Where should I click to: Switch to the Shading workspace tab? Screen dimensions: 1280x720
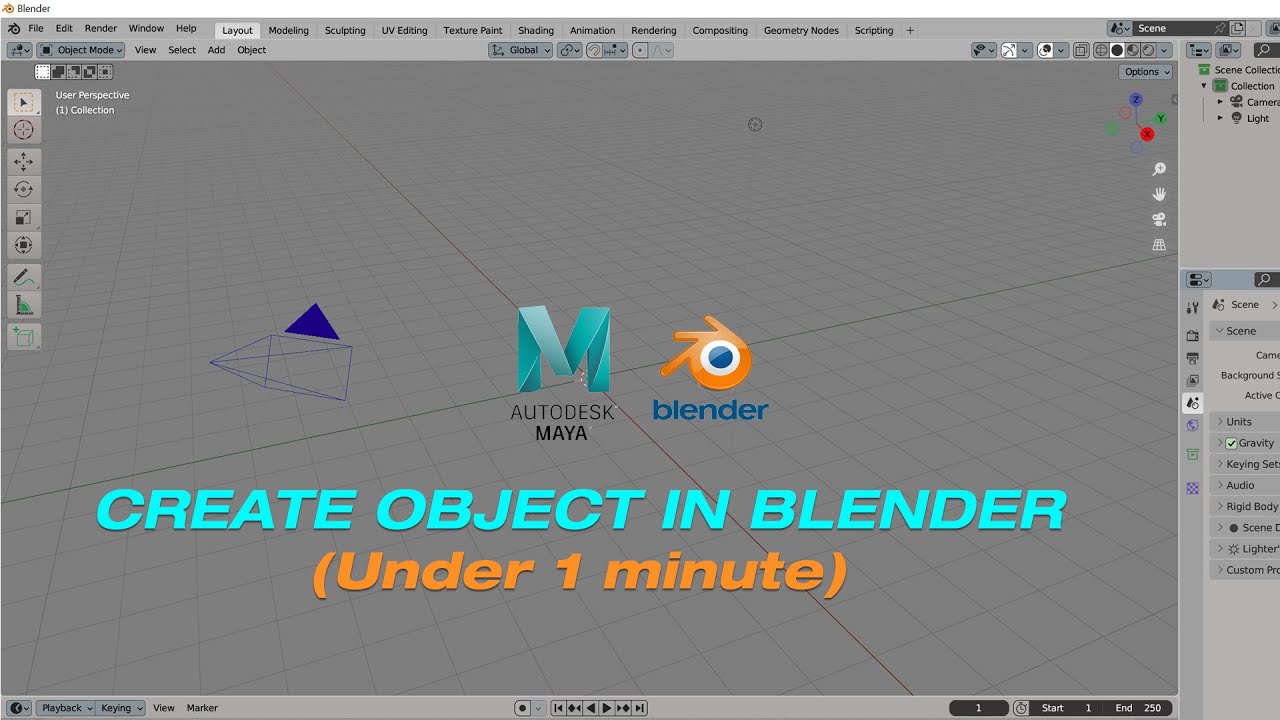point(536,30)
